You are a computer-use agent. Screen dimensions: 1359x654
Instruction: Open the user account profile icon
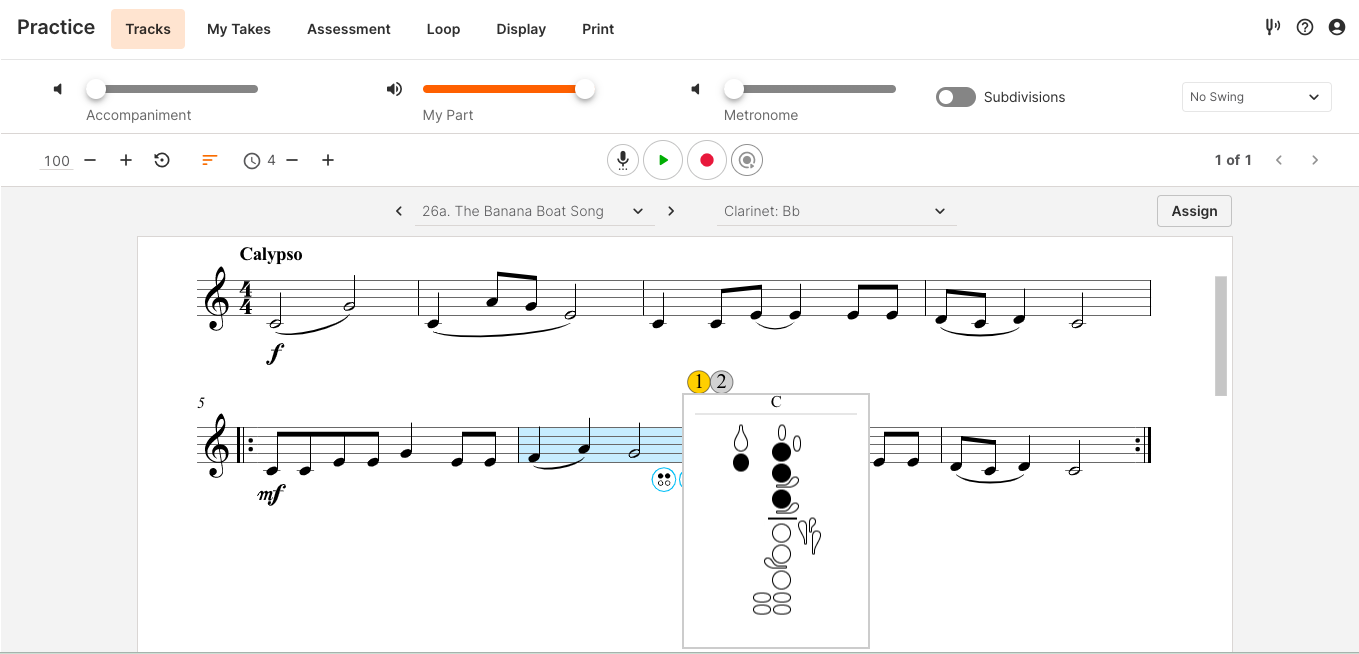1337,28
